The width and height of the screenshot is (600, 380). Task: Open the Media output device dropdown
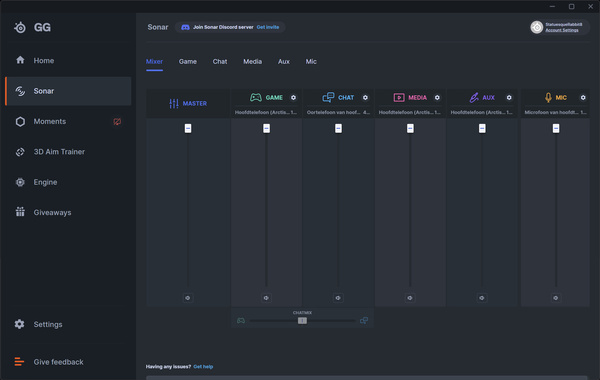click(410, 112)
